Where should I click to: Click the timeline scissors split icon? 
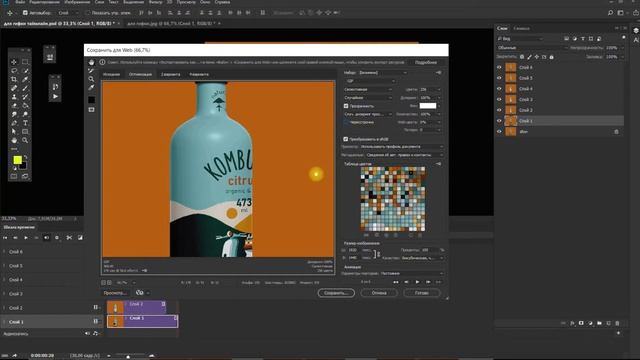[x=69, y=238]
